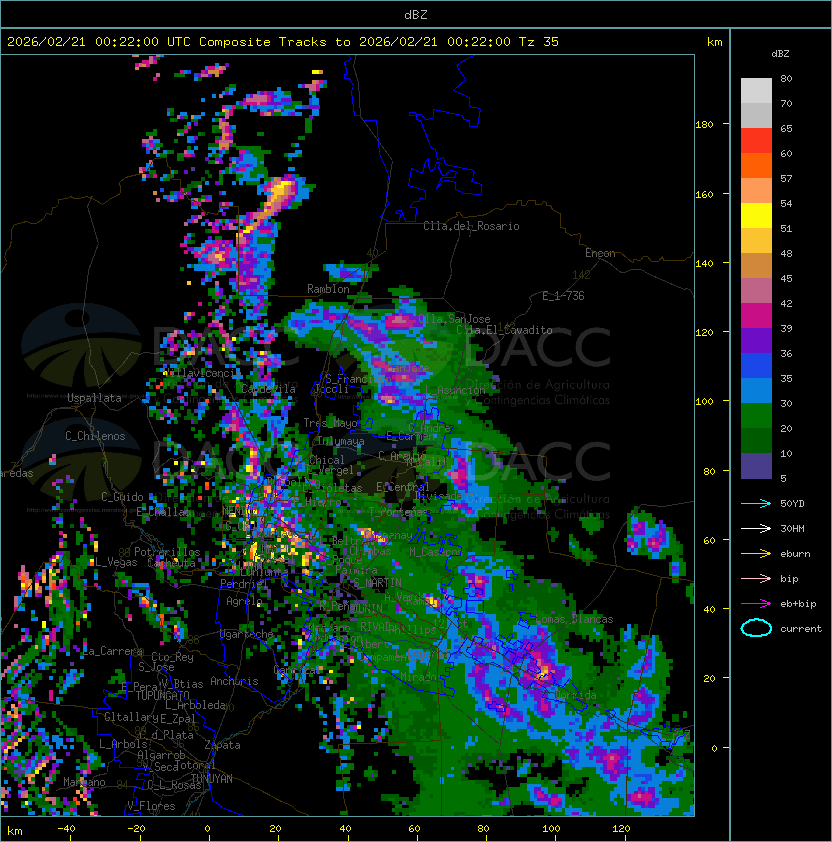Click the 'Agrelo' map label

(x=244, y=601)
